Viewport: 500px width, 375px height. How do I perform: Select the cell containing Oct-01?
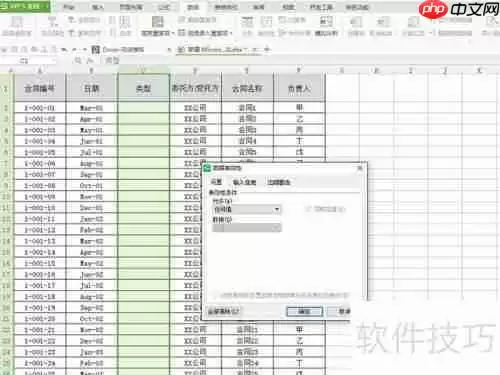pyautogui.click(x=92, y=185)
